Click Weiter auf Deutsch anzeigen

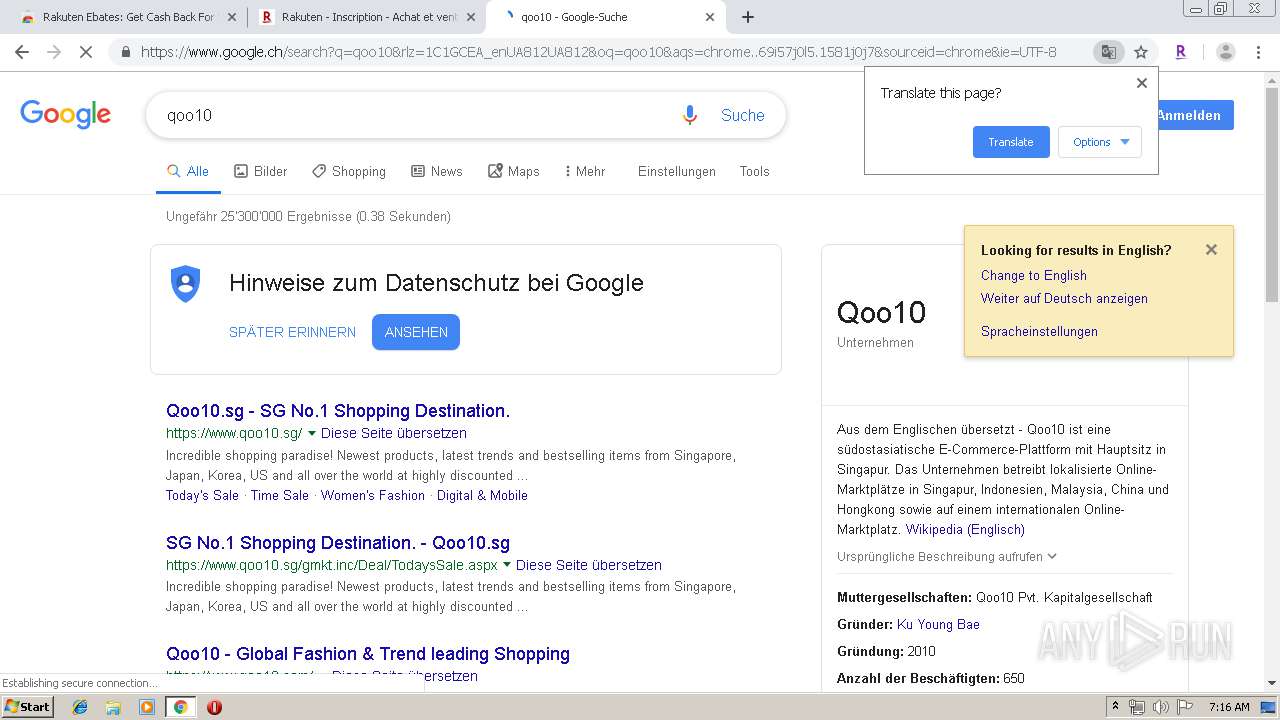[1064, 299]
